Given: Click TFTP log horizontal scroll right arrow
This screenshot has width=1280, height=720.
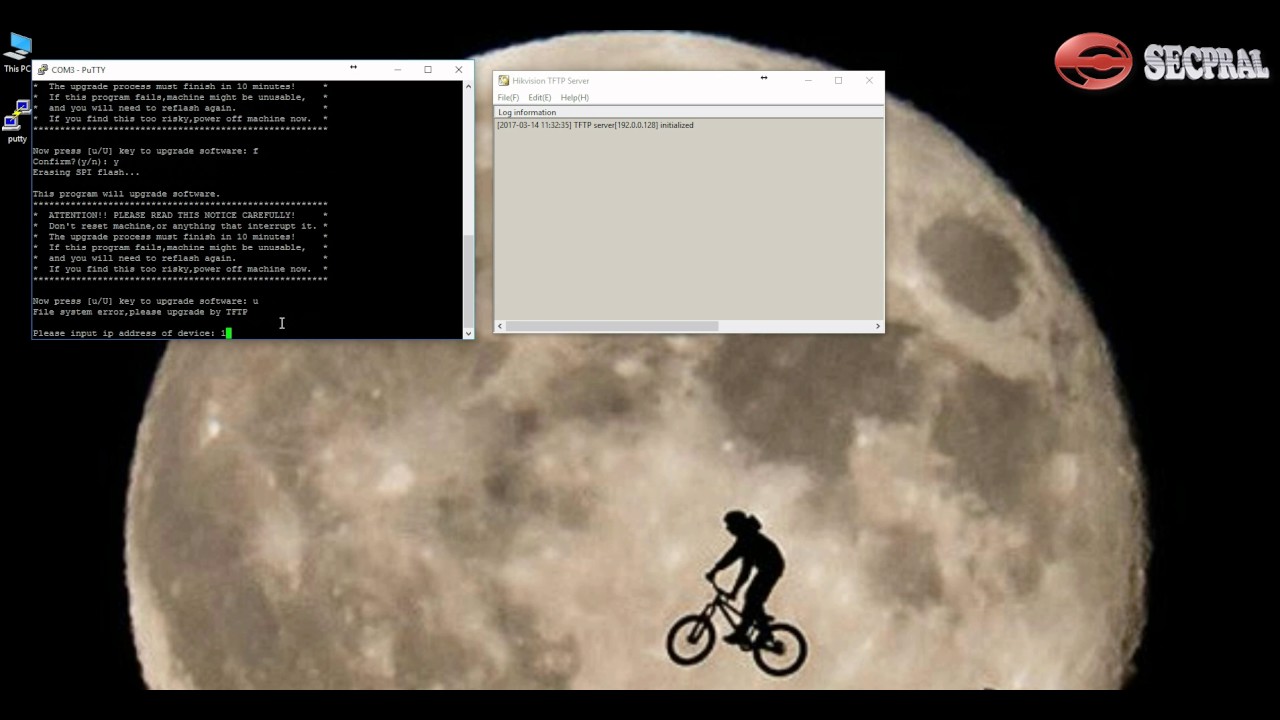Looking at the screenshot, I should pos(878,326).
